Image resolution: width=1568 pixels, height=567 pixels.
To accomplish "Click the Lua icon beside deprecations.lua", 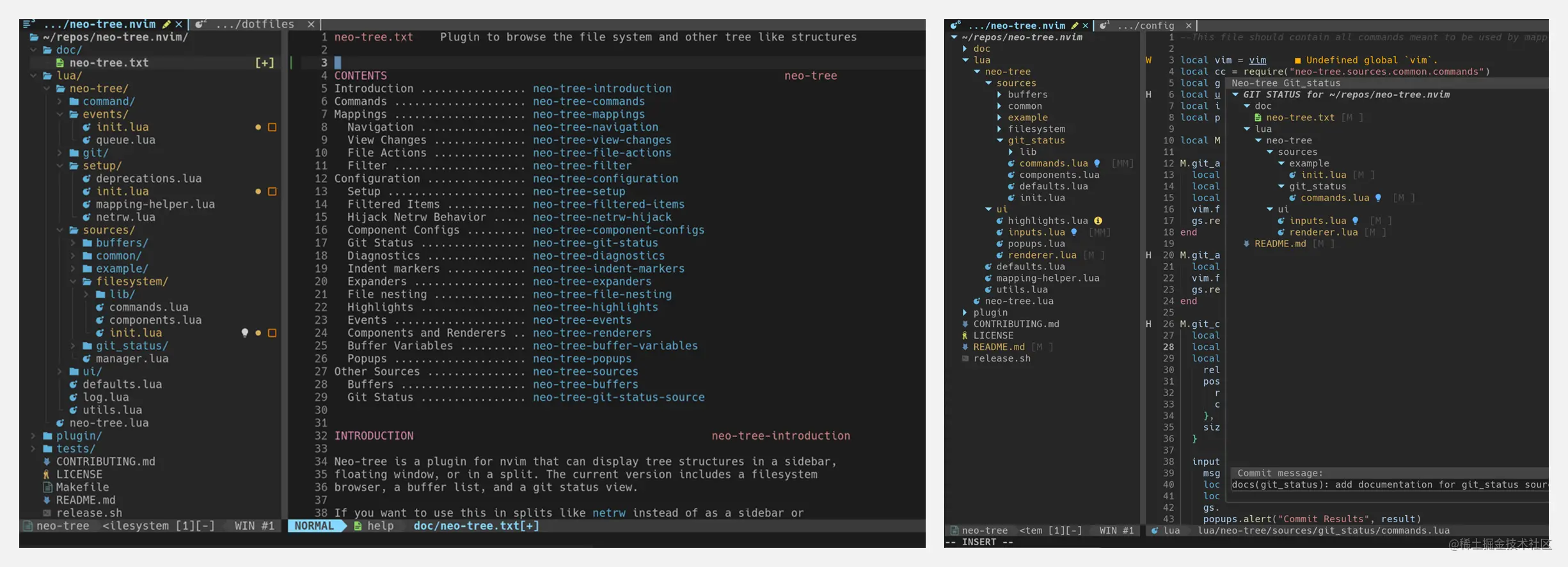I will tap(86, 179).
